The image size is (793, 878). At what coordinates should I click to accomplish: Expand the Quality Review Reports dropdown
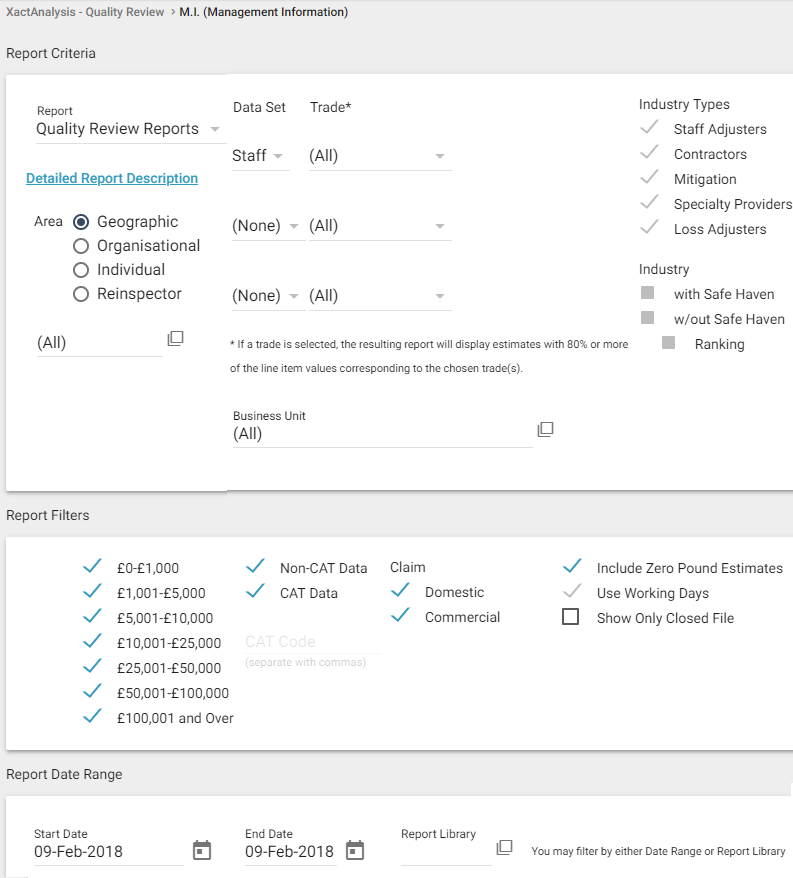pyautogui.click(x=215, y=129)
